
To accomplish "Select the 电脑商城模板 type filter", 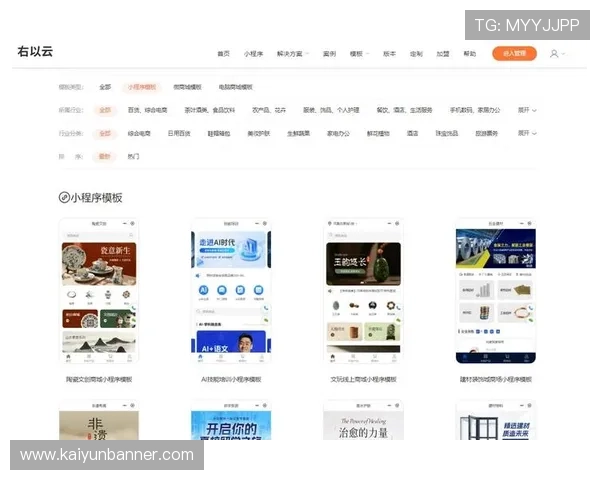I will (235, 87).
